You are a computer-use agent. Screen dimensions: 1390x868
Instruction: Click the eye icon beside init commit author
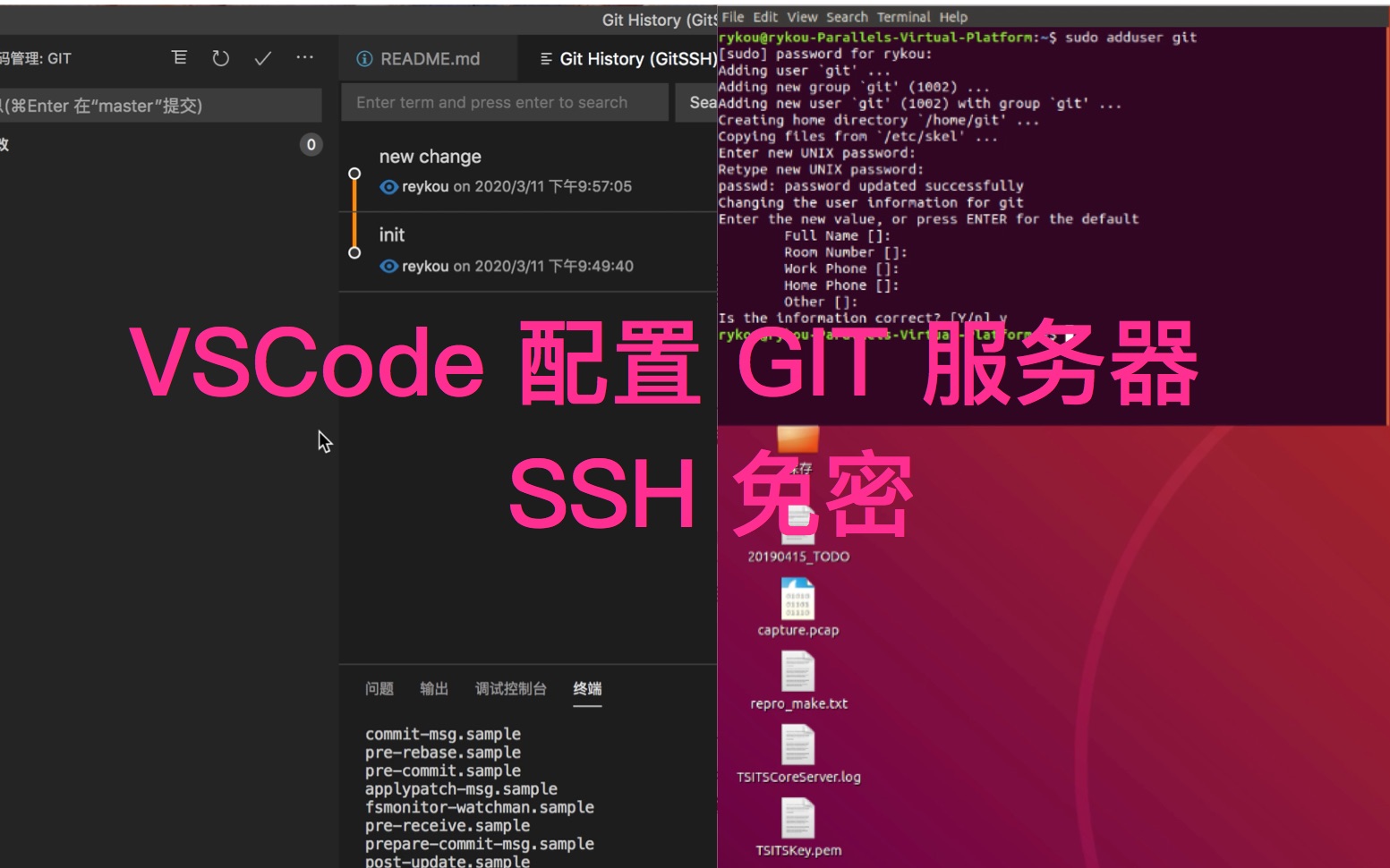tap(388, 266)
